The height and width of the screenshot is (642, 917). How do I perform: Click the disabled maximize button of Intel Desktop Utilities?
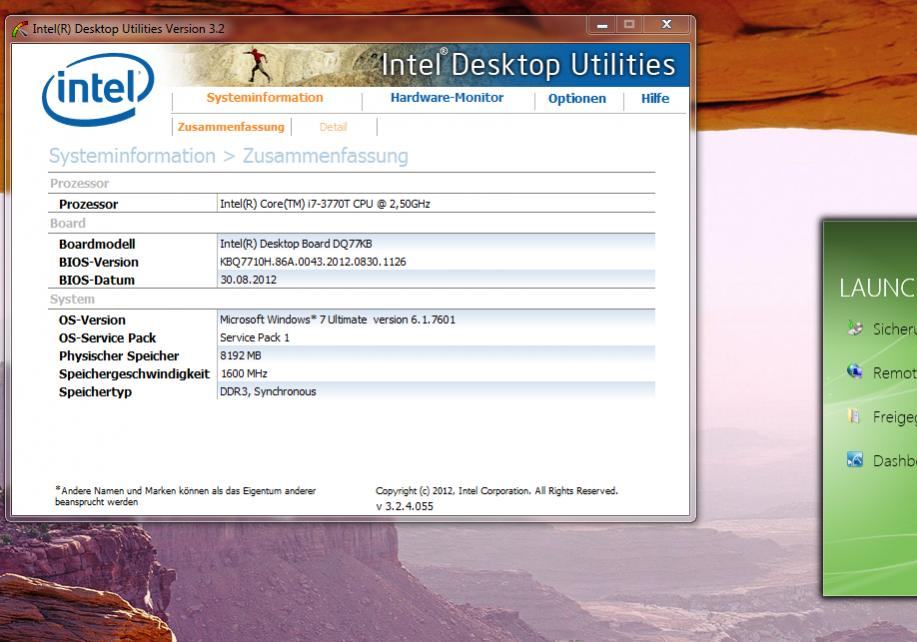coord(629,25)
